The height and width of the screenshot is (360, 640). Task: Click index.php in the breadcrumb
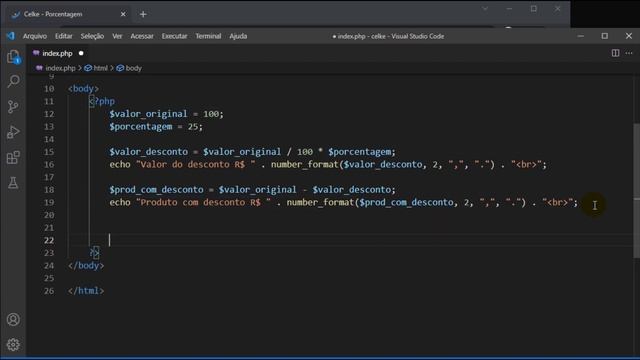[60, 68]
